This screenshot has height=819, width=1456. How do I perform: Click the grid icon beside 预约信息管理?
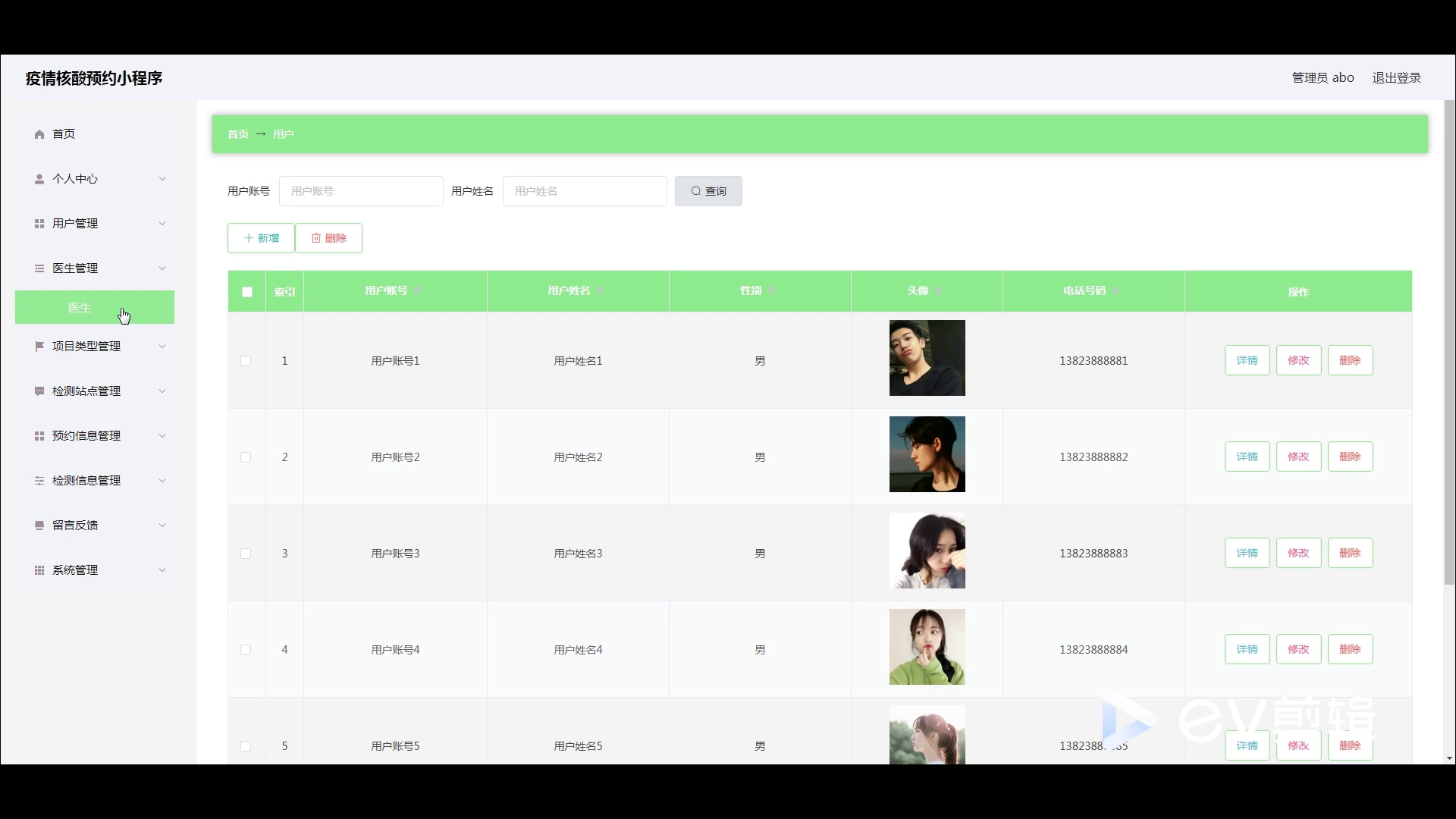pyautogui.click(x=39, y=436)
